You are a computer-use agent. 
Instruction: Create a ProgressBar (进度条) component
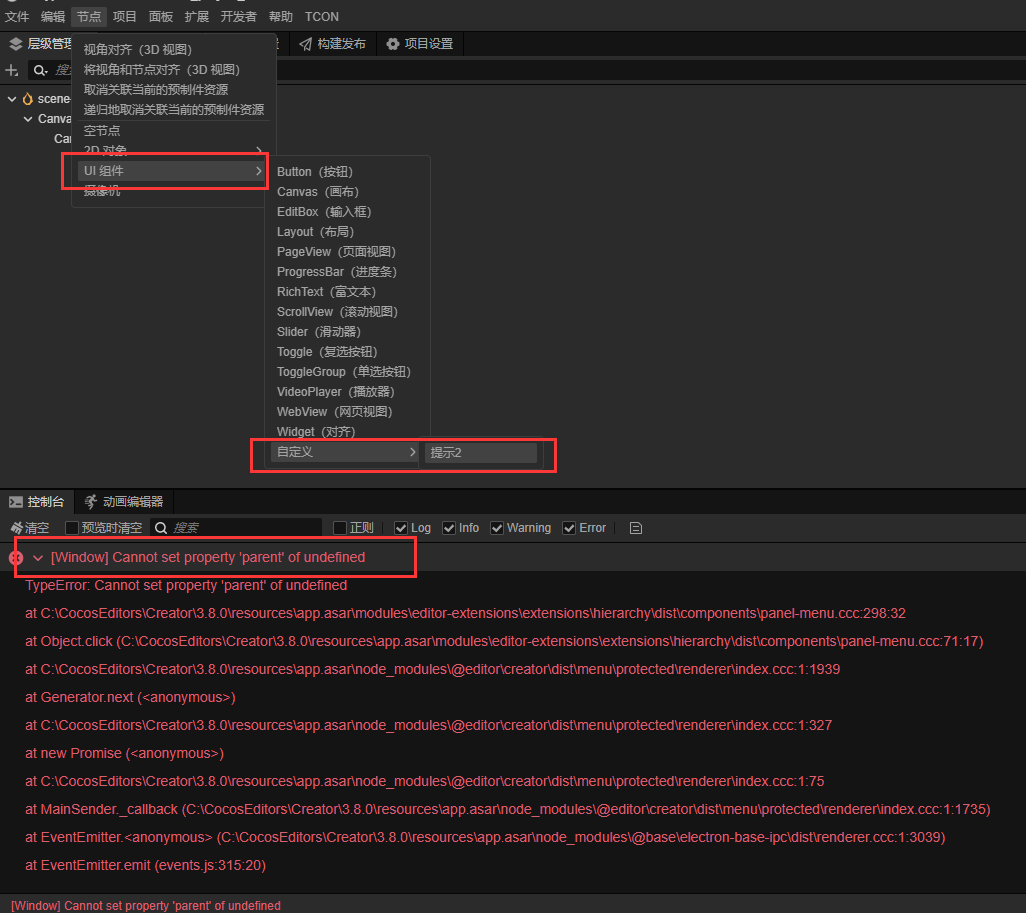pyautogui.click(x=336, y=272)
